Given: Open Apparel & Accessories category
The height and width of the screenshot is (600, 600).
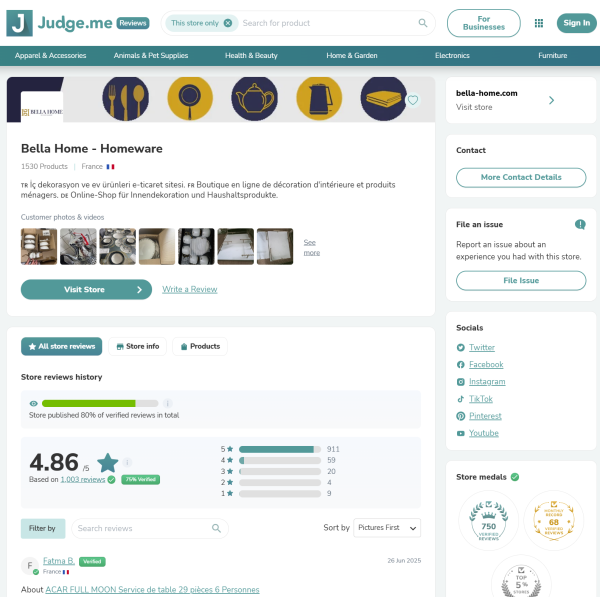Looking at the screenshot, I should [x=51, y=55].
